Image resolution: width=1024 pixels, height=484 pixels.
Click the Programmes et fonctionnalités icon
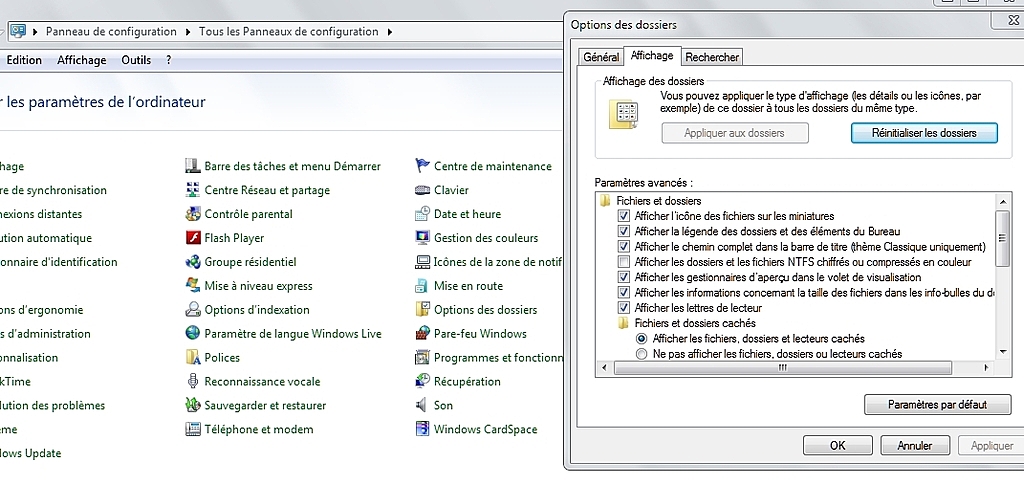pos(423,357)
